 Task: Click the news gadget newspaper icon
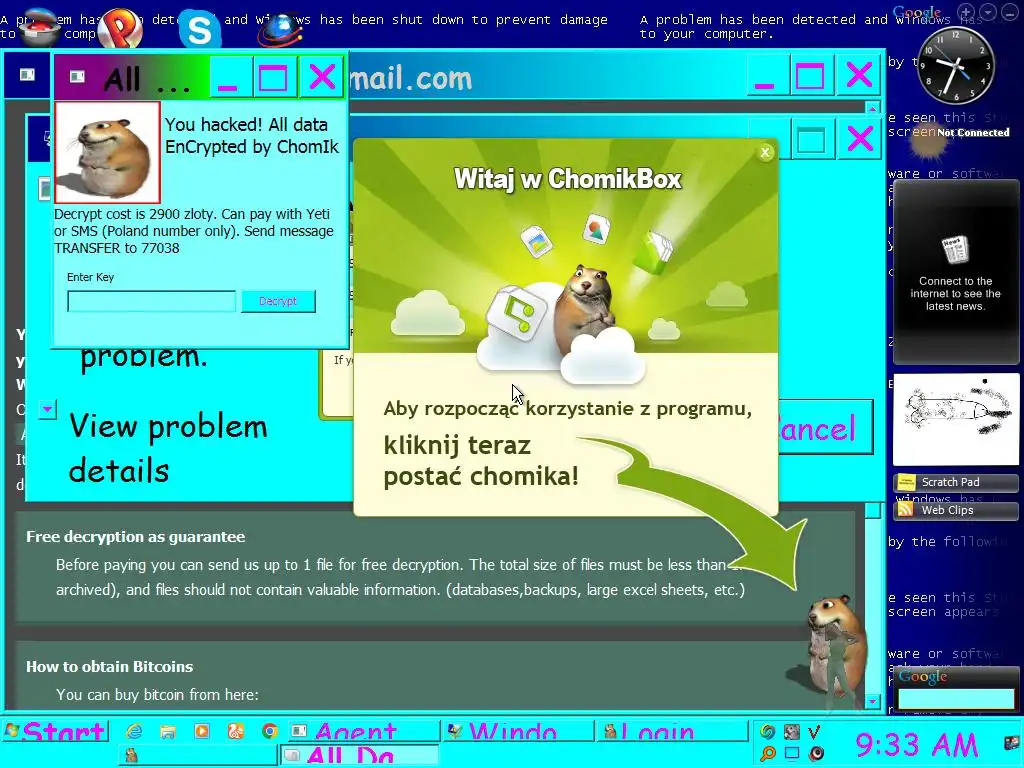955,249
